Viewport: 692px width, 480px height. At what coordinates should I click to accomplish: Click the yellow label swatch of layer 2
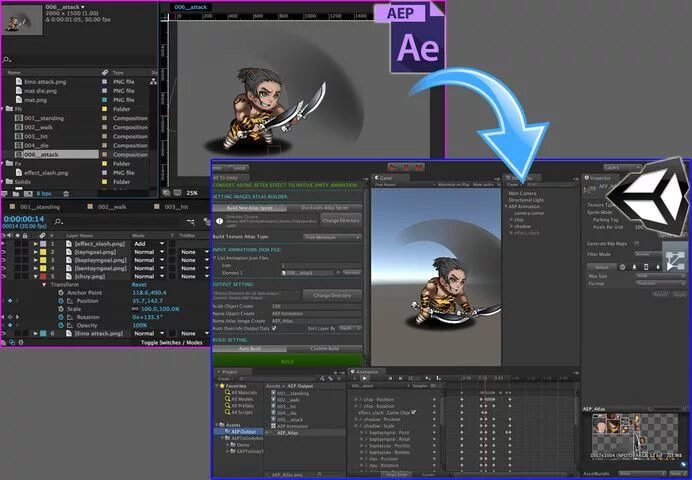pyautogui.click(x=43, y=252)
